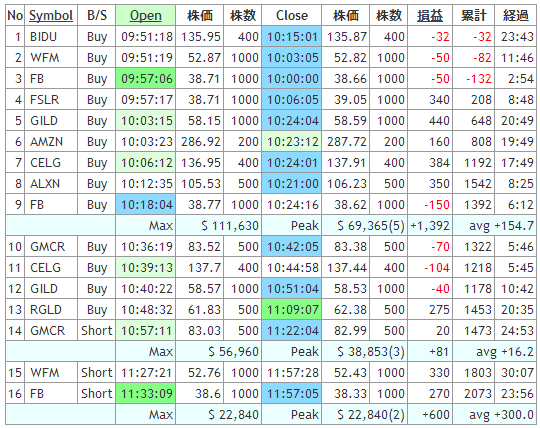The image size is (540, 428).
Task: Click the 経過 column header
Action: tap(516, 15)
